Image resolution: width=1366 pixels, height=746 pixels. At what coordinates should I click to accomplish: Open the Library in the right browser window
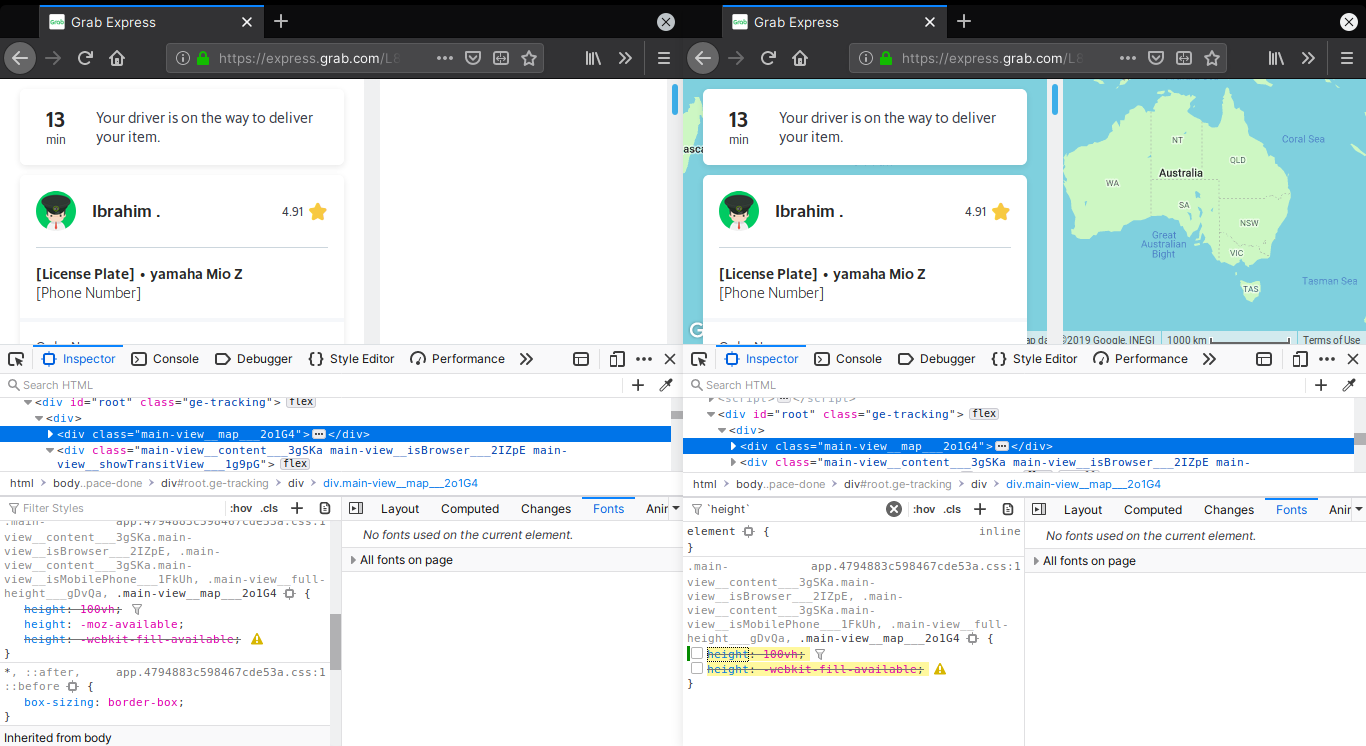pyautogui.click(x=1277, y=58)
